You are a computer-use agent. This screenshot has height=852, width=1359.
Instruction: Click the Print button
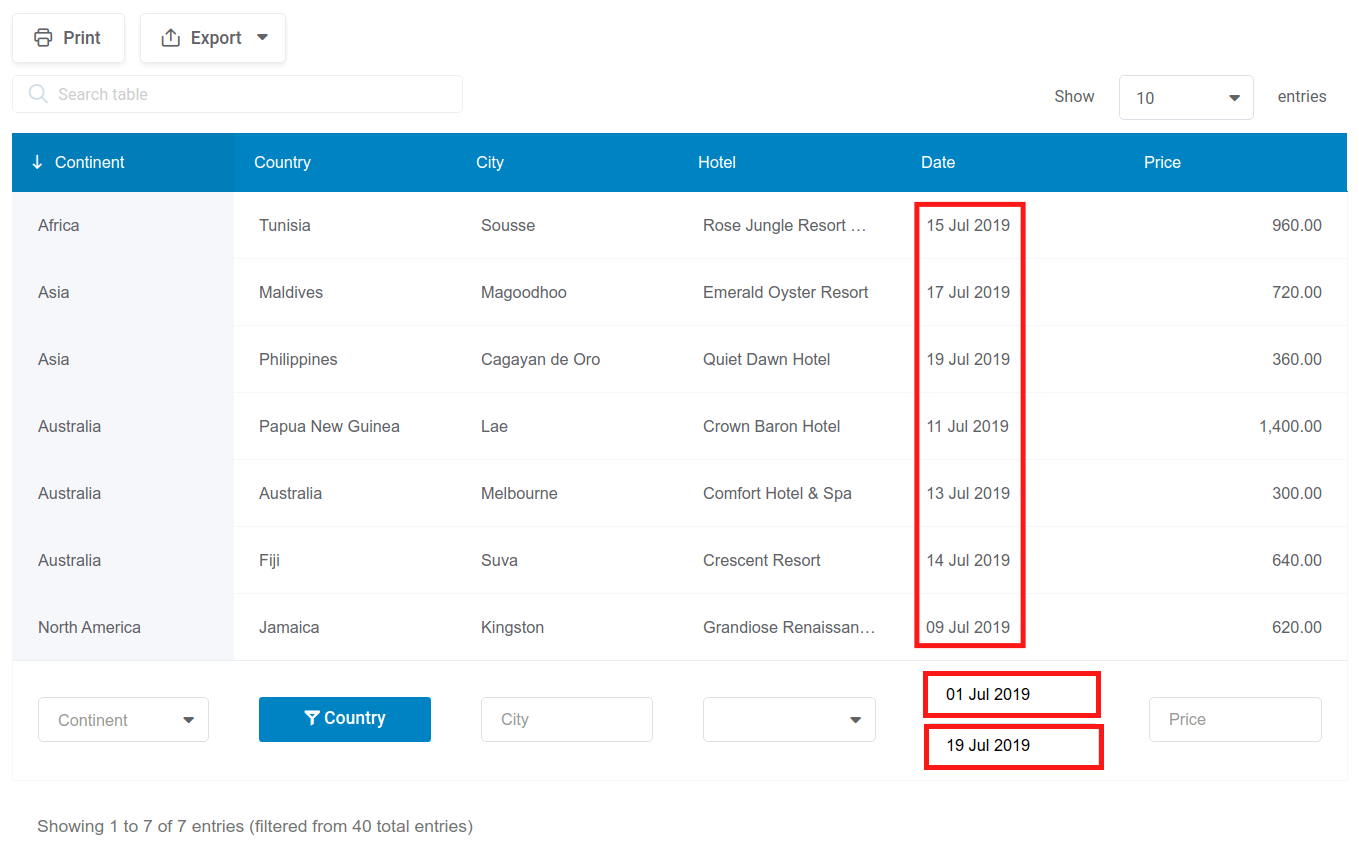68,37
